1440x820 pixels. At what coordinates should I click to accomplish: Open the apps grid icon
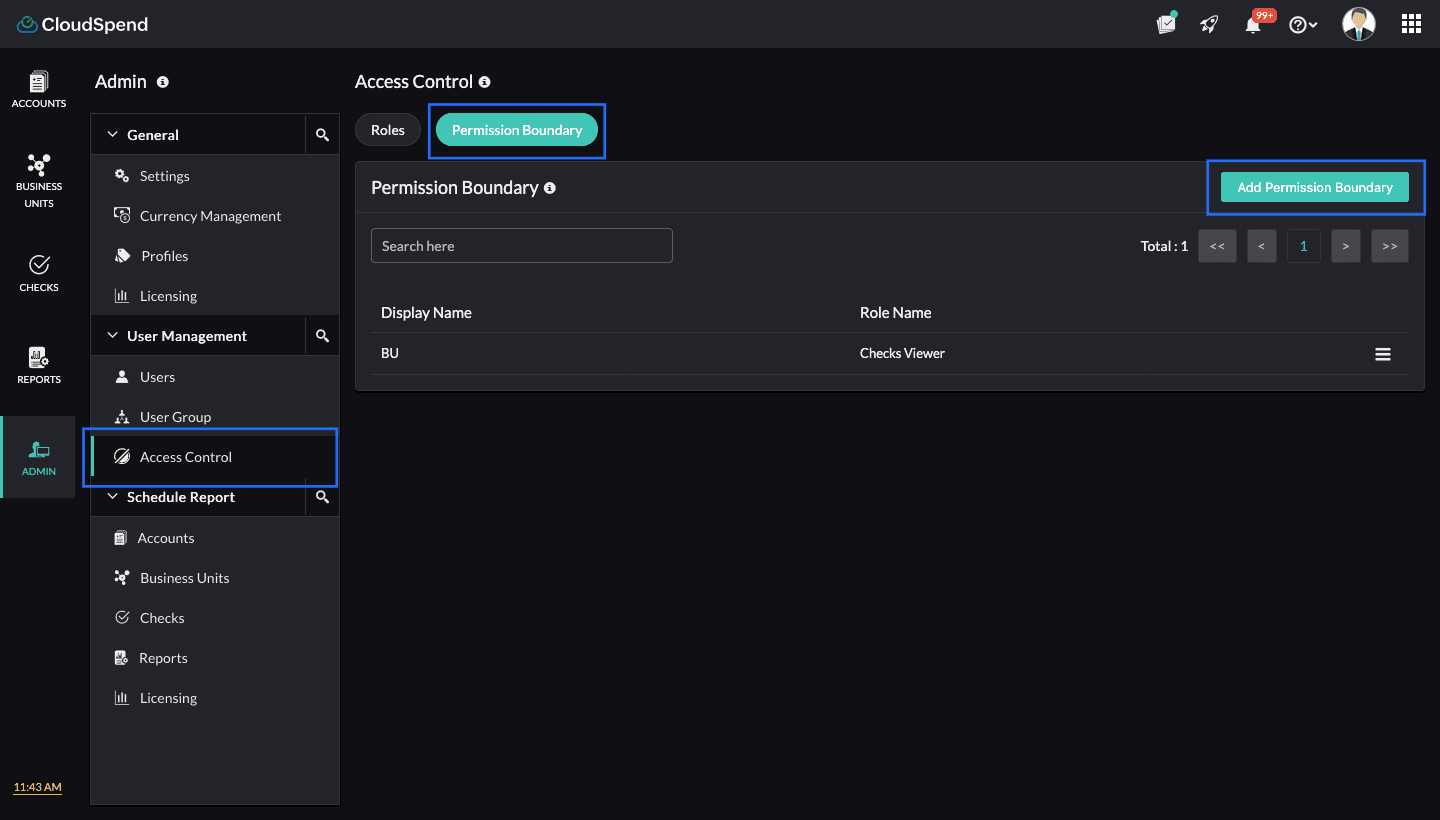coord(1411,25)
